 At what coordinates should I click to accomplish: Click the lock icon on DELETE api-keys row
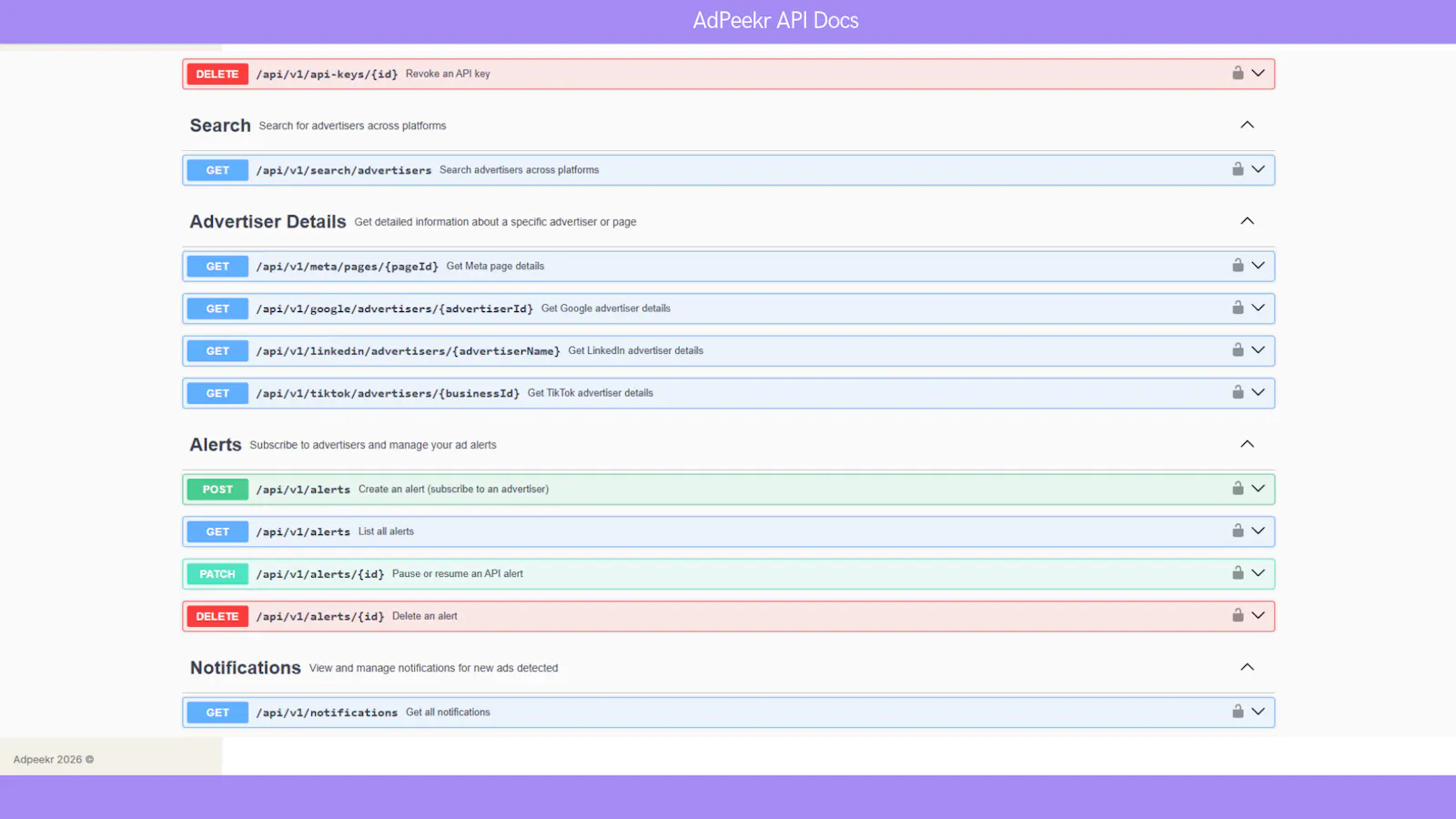(x=1238, y=73)
